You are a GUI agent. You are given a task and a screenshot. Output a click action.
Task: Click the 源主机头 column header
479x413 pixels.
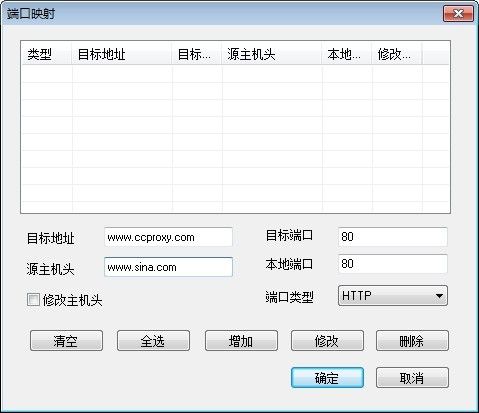(x=271, y=53)
